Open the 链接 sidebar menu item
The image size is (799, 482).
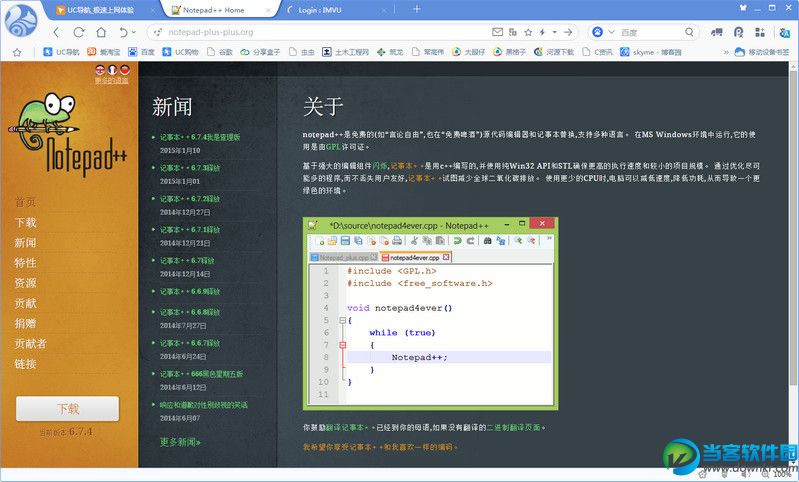click(25, 364)
